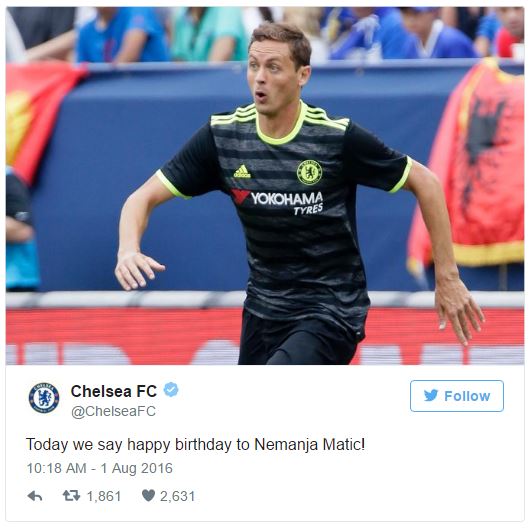Image resolution: width=532 pixels, height=528 pixels.
Task: Click the 1 Aug 2016 date text
Action: click(137, 468)
